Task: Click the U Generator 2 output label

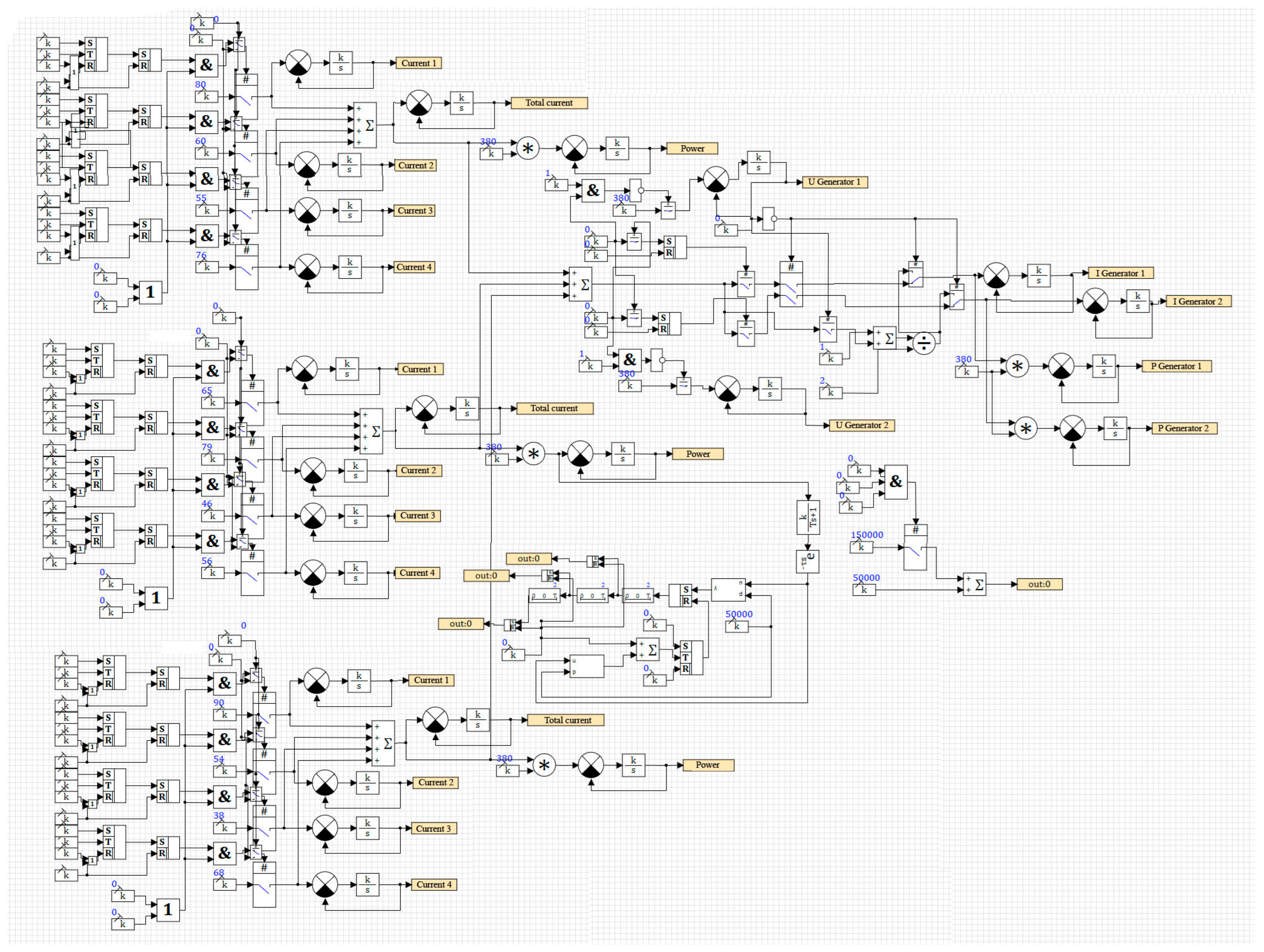Action: [862, 425]
